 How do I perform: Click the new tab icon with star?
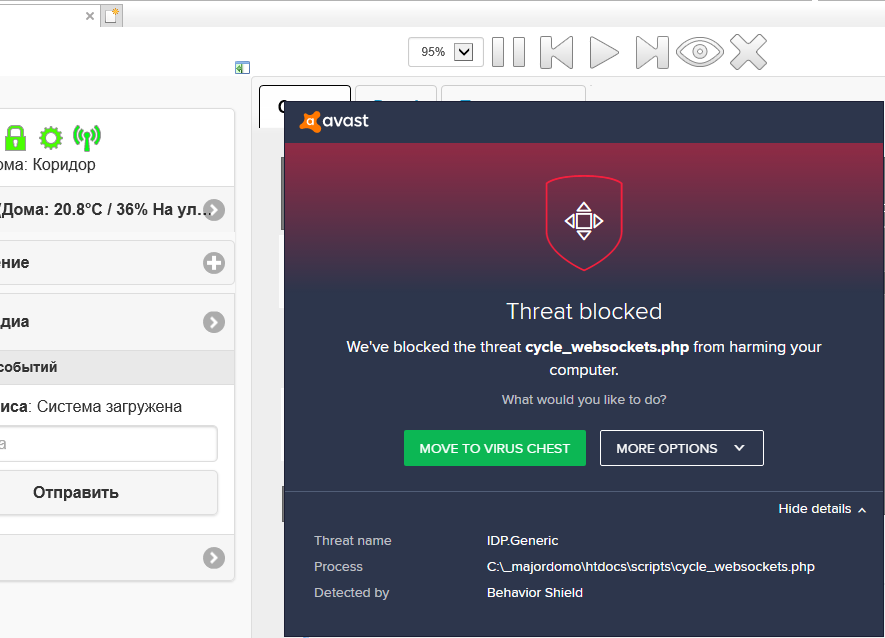[x=112, y=16]
